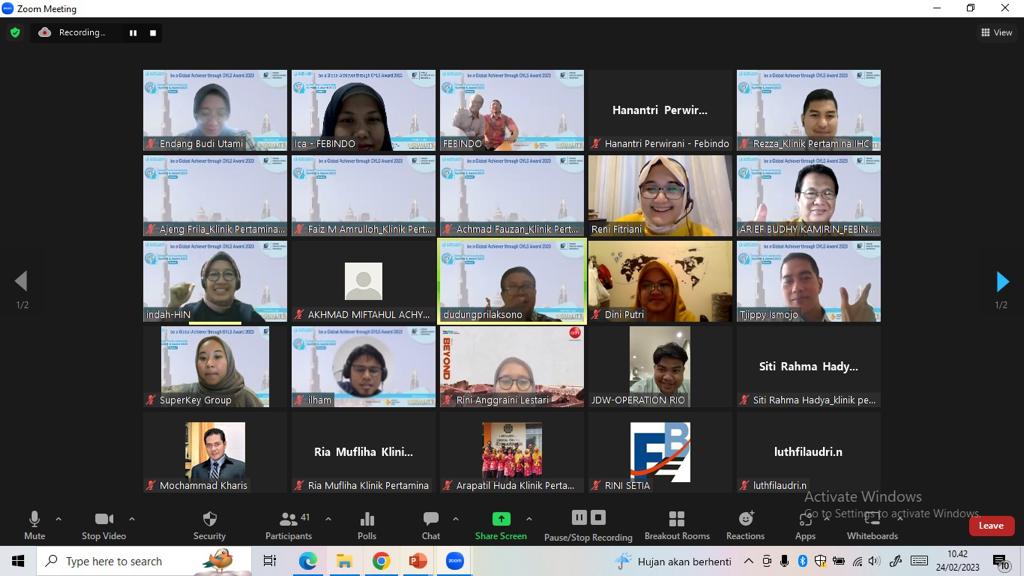Click the microphone tray icon

(784, 561)
